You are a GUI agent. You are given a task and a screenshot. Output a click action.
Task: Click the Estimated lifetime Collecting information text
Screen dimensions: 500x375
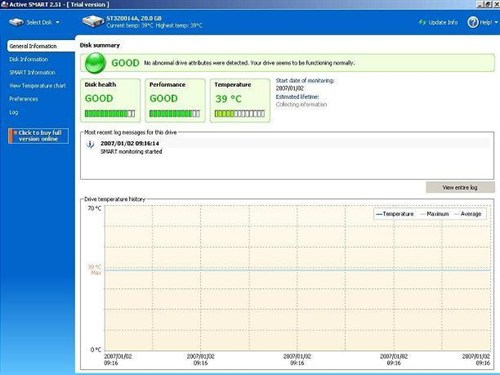click(x=301, y=104)
